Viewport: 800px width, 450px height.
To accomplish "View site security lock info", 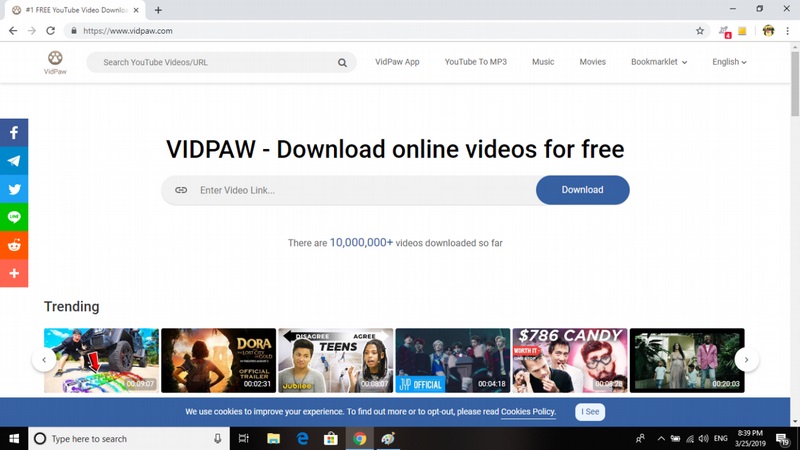I will tap(74, 31).
